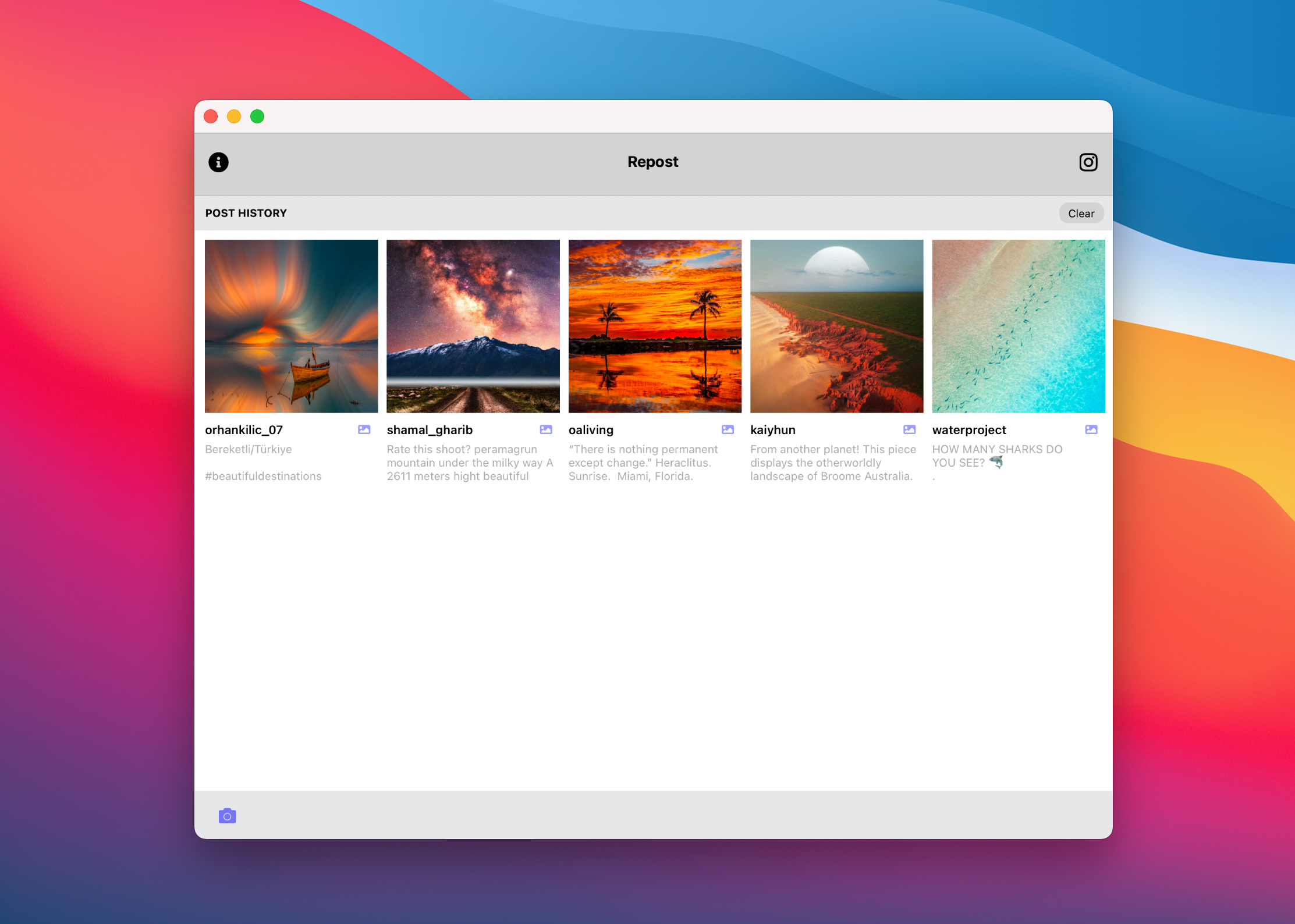This screenshot has width=1295, height=924.
Task: Click the sharks caption text
Action: [997, 456]
